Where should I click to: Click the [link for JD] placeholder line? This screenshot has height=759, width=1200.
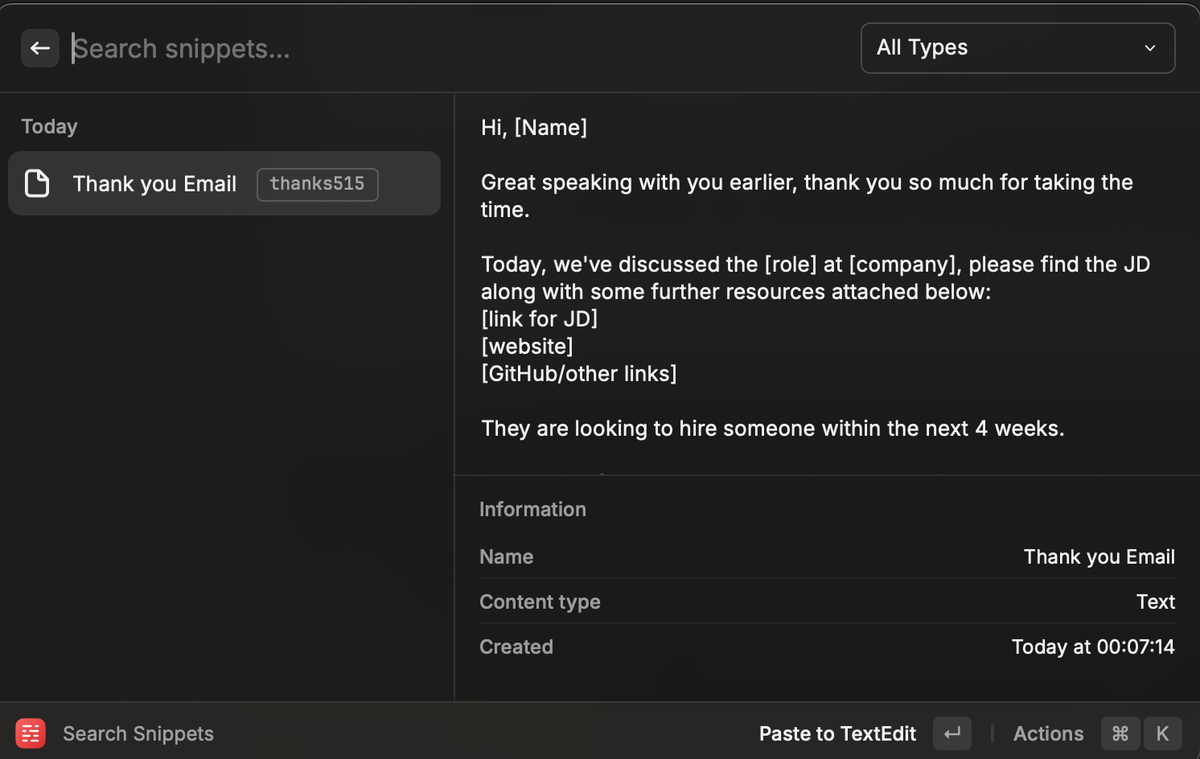[539, 319]
